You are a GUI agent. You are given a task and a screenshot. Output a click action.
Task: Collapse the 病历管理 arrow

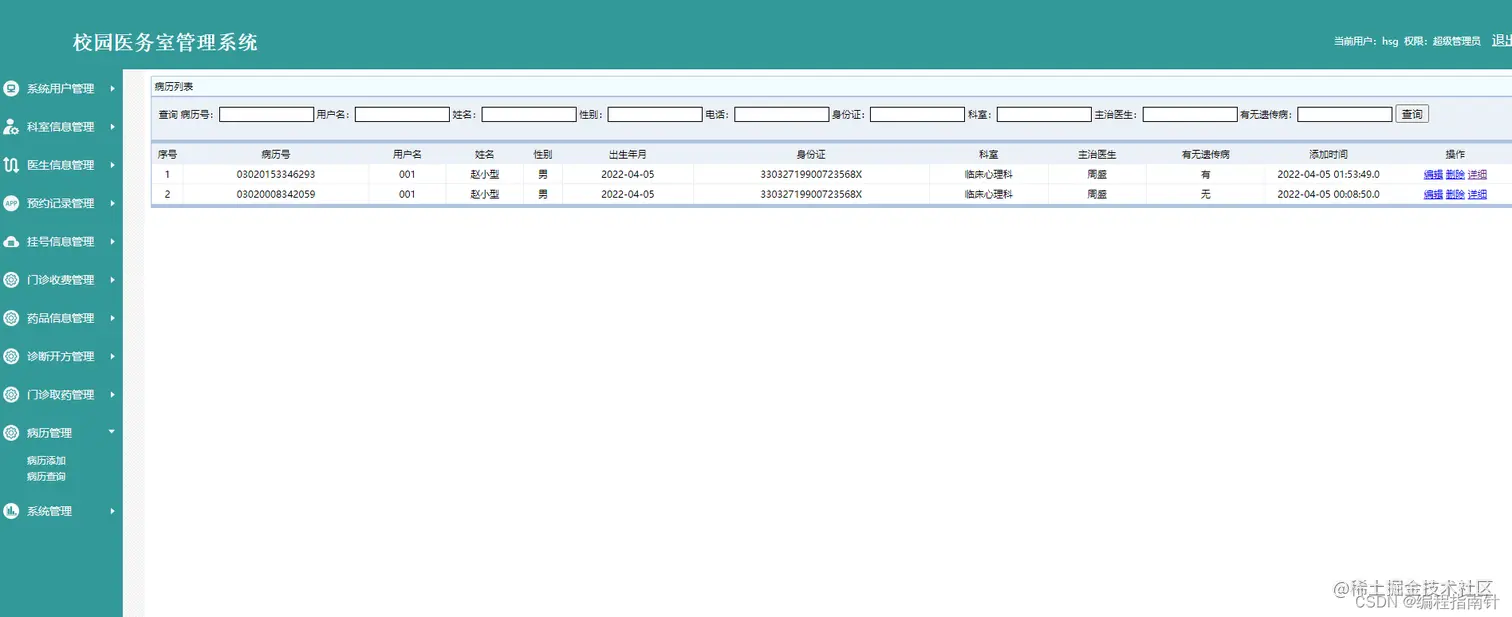(112, 432)
